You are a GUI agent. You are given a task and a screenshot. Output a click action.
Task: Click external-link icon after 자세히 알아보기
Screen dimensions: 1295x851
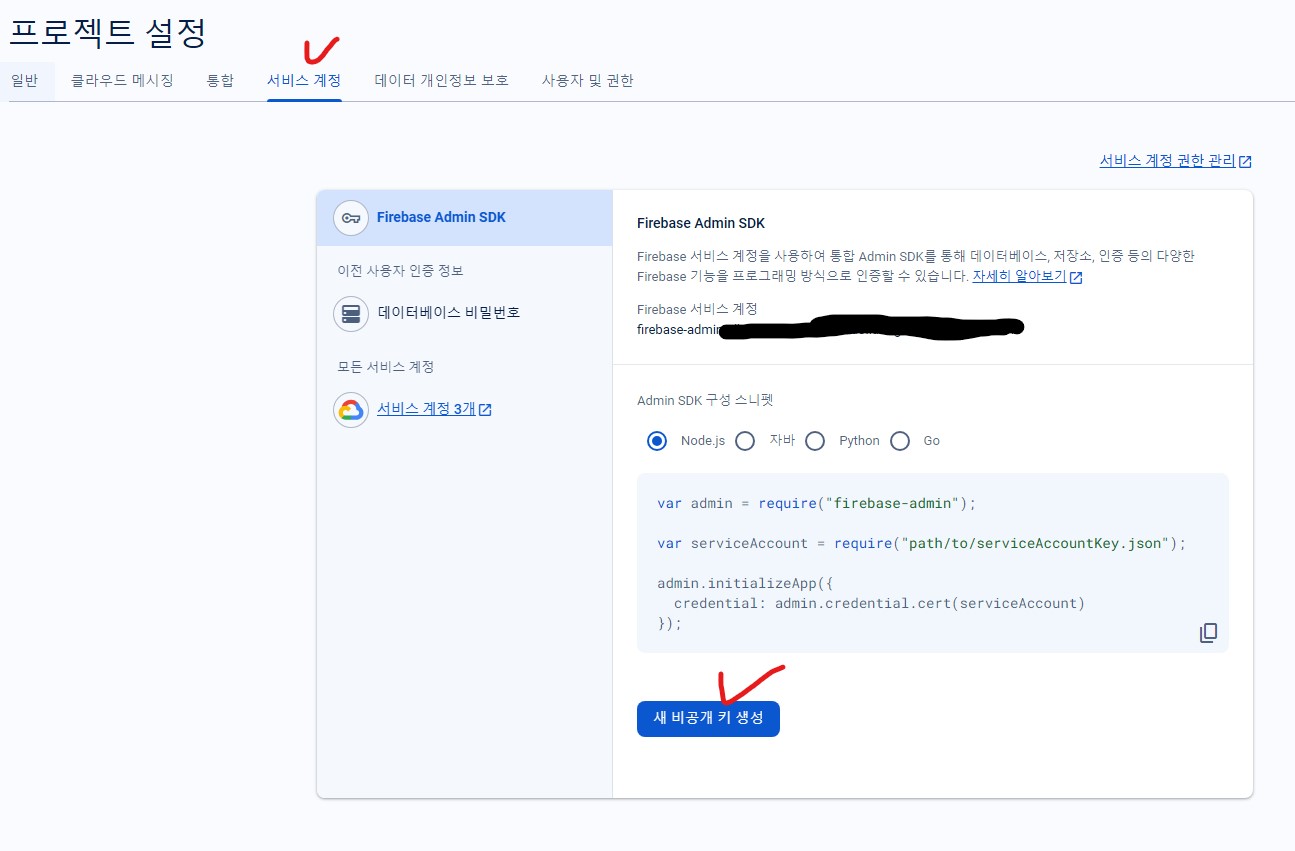1076,278
